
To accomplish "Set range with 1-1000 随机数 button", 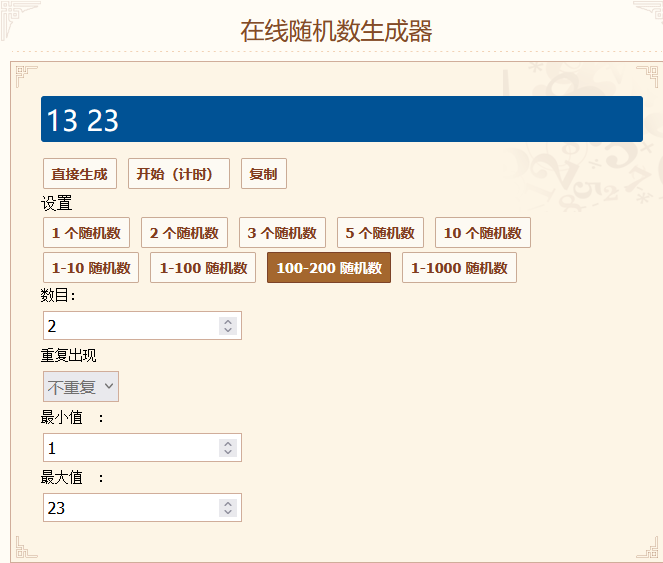I will (459, 267).
